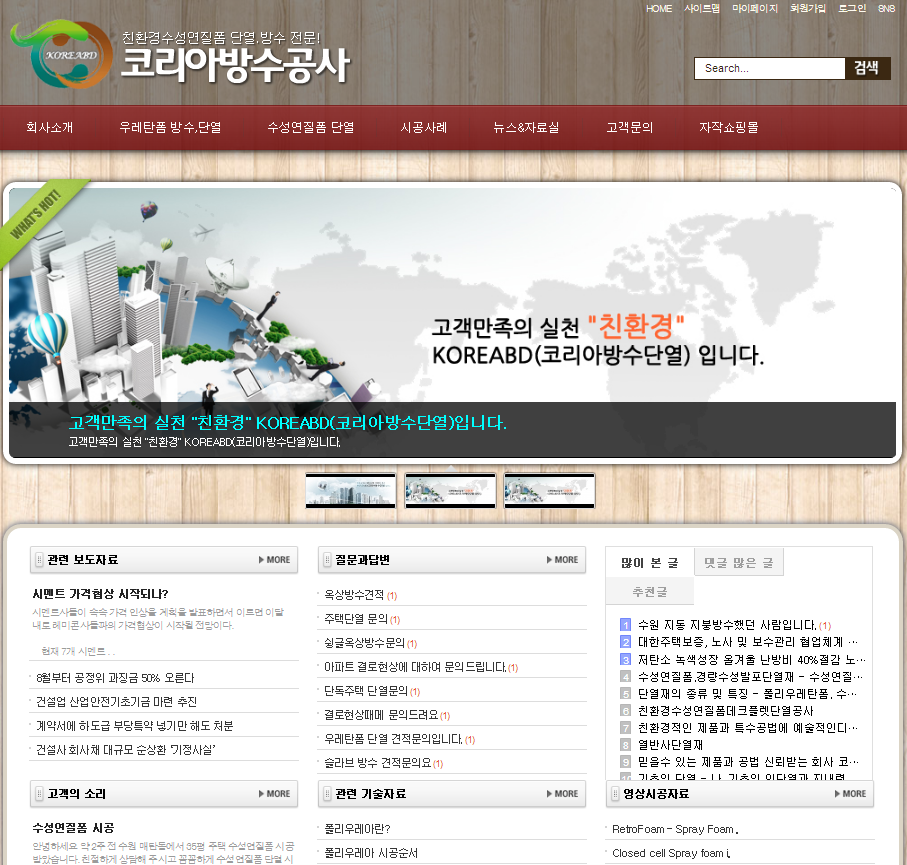907x865 pixels.
Task: Go to the 시공사례 menu
Action: point(424,127)
